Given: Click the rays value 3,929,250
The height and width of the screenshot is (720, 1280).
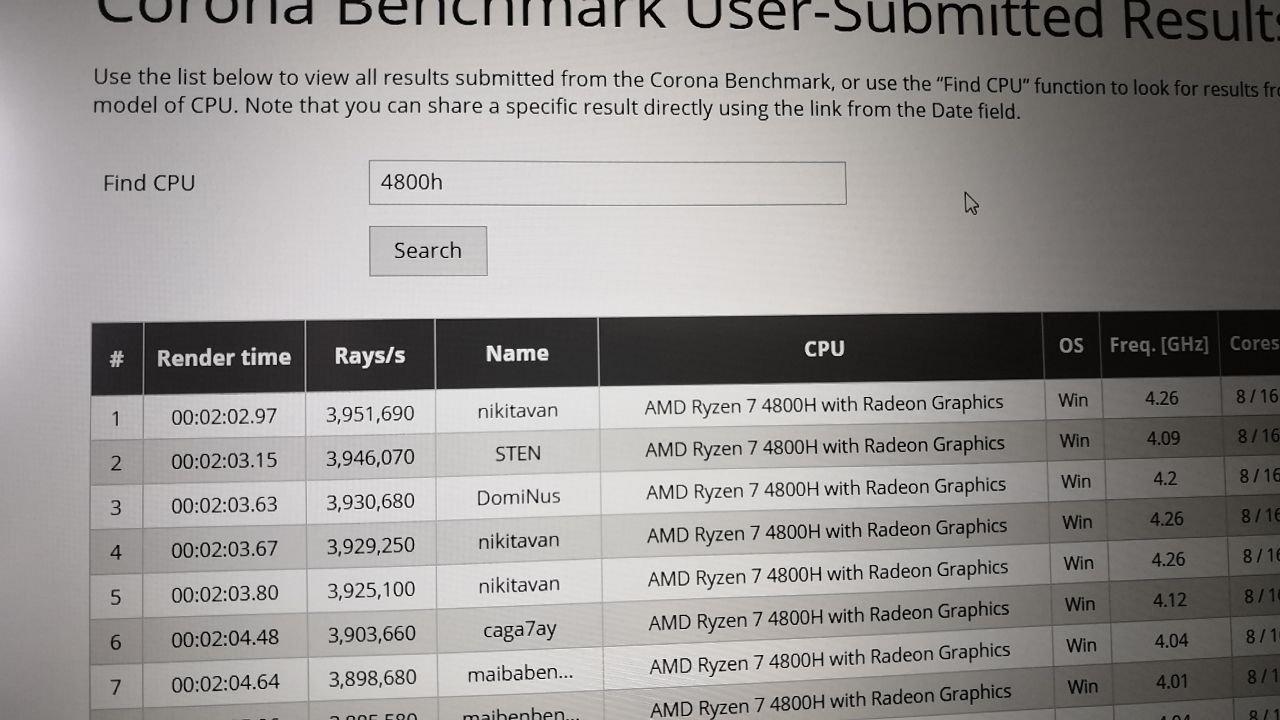Looking at the screenshot, I should click(x=371, y=546).
